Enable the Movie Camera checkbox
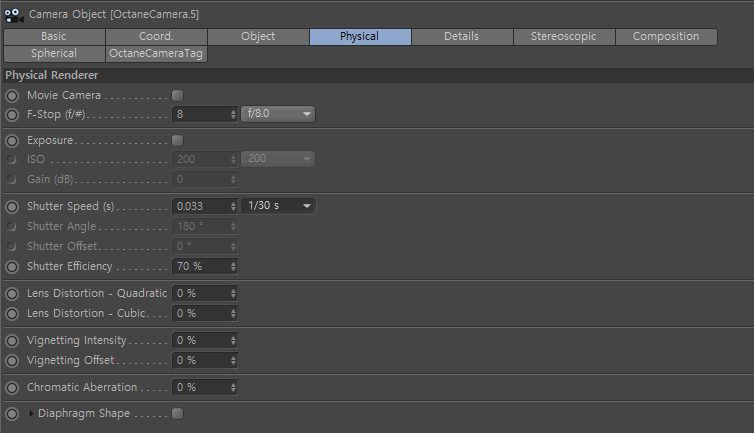The image size is (754, 433). (177, 95)
